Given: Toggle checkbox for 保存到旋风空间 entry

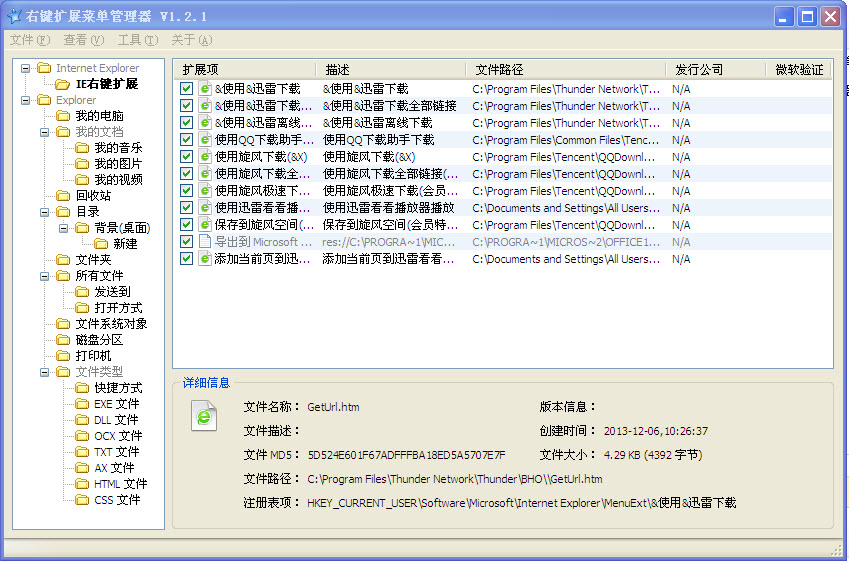Looking at the screenshot, I should (x=186, y=224).
